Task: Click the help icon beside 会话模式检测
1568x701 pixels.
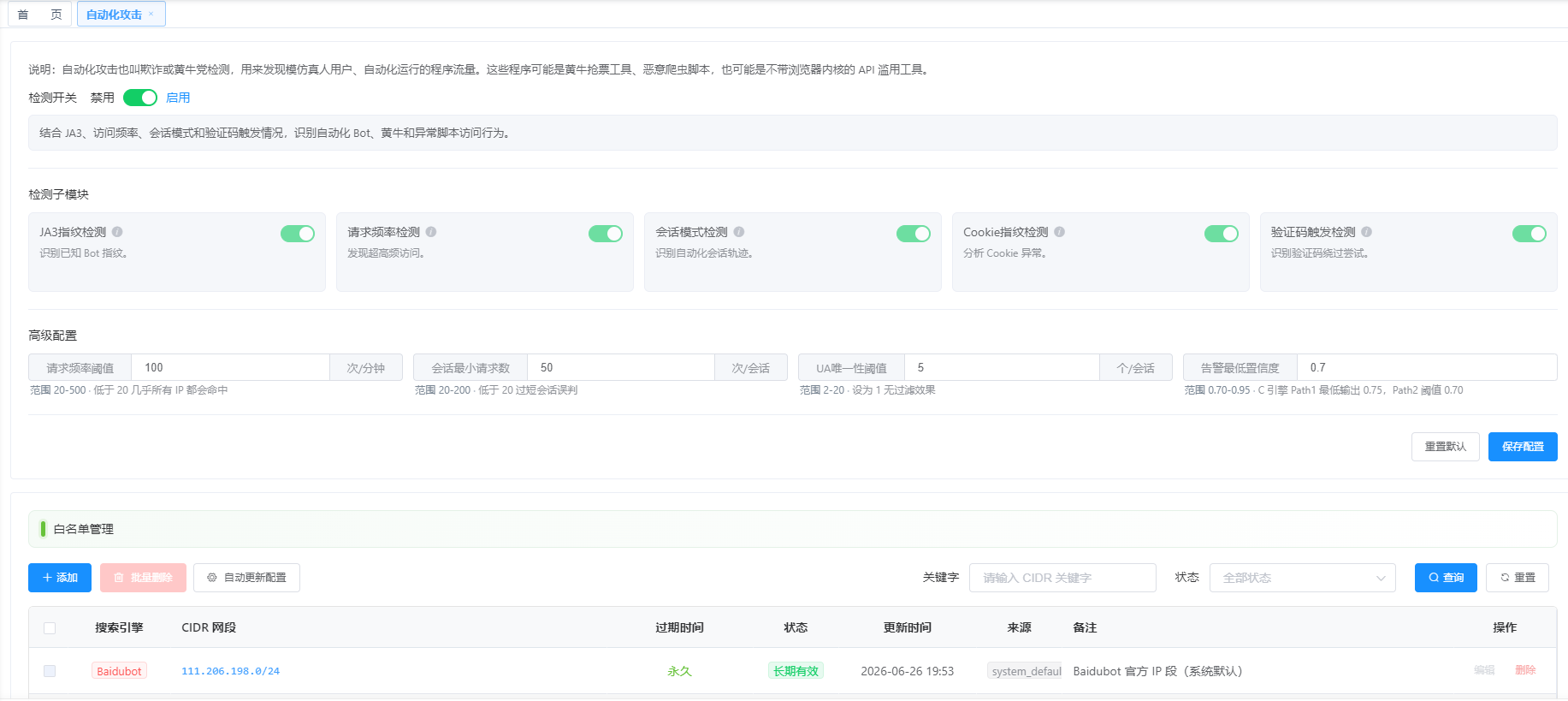Action: point(739,232)
